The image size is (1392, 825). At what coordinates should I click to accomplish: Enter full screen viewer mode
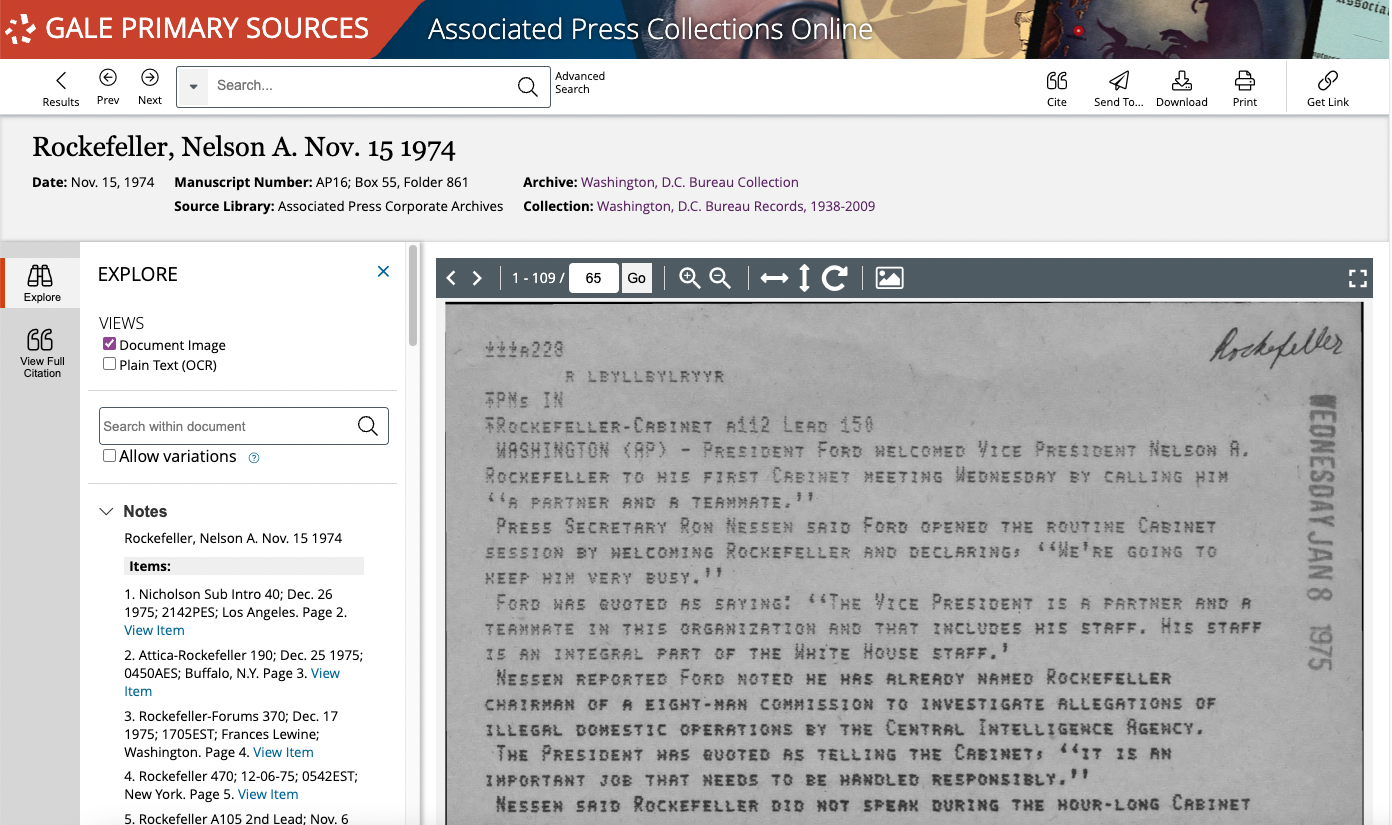(1357, 279)
